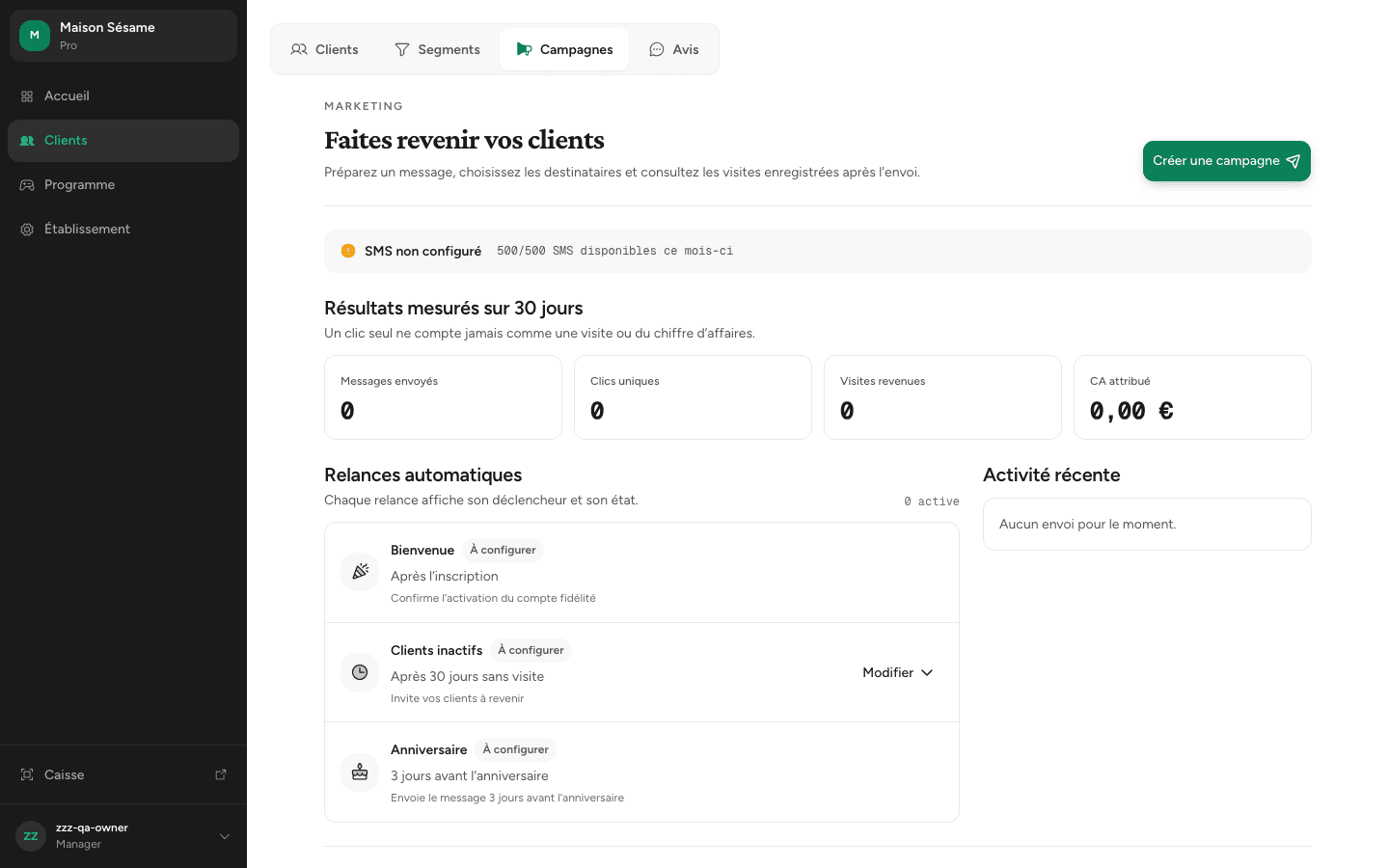Open Caisse via the external link icon
1389x868 pixels.
[221, 774]
